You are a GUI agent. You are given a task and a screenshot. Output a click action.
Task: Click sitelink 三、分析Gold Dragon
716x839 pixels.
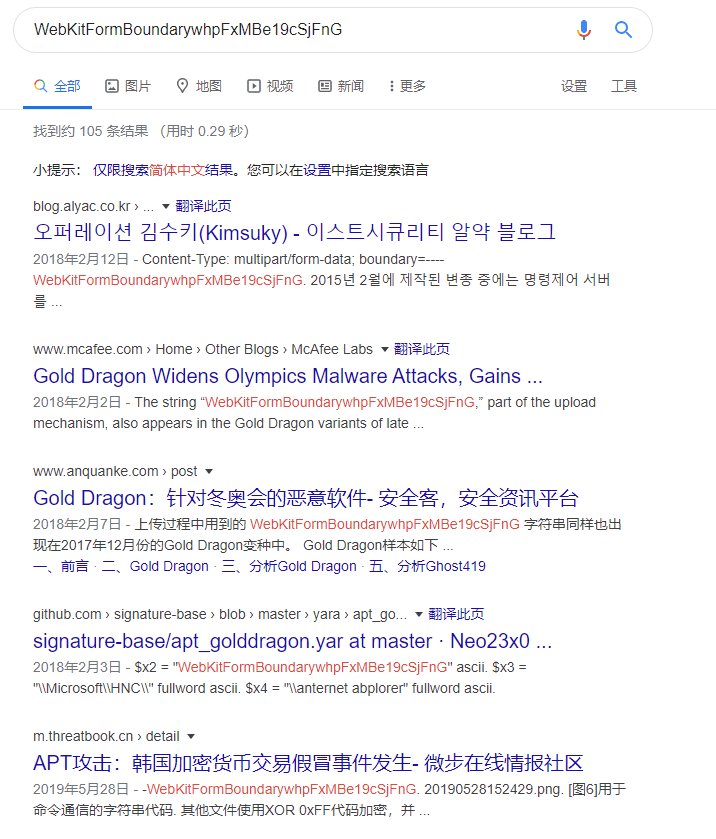coord(289,566)
